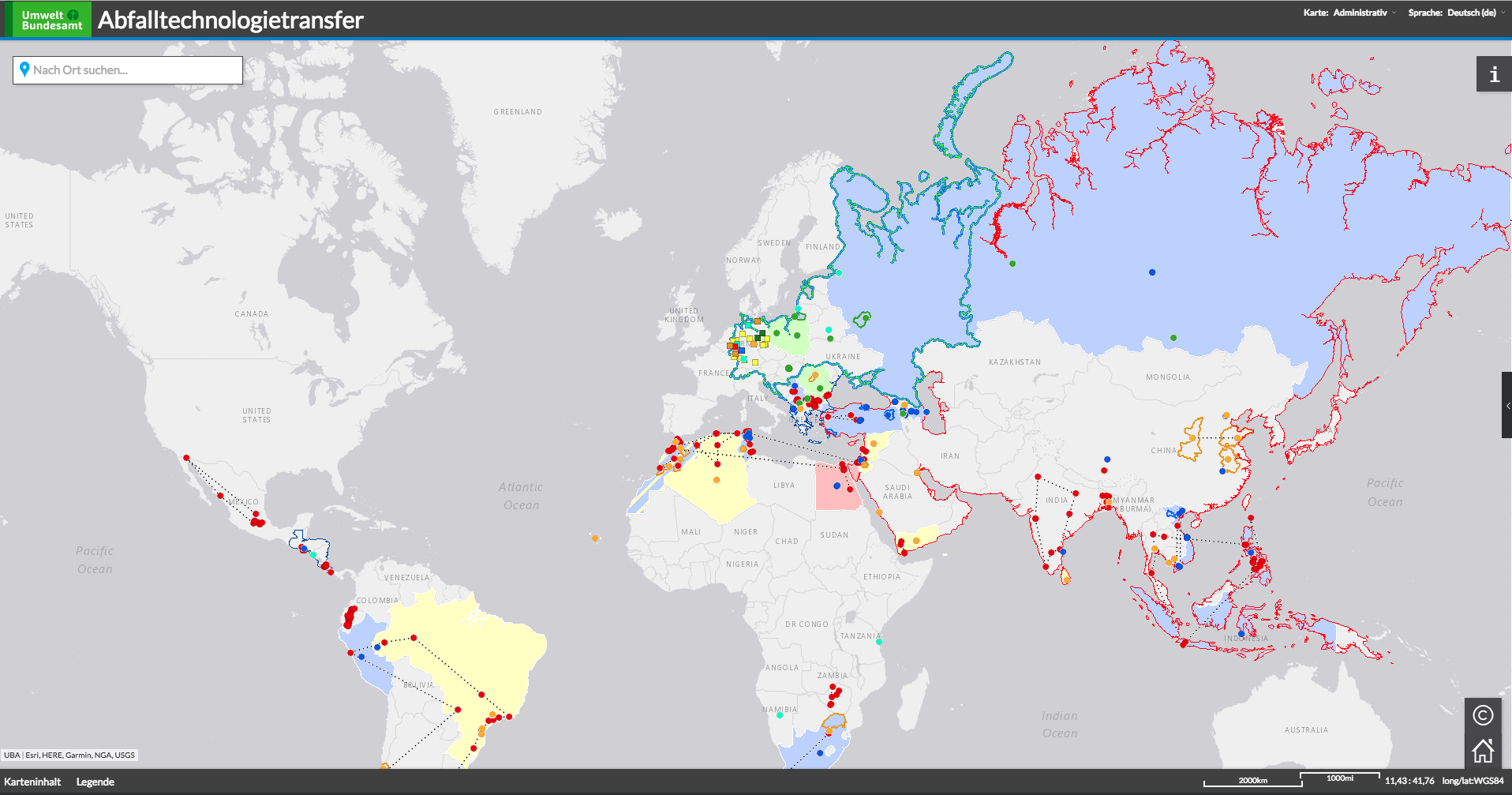
Task: Expand the right-side collapsed panel handle
Action: pos(1506,405)
